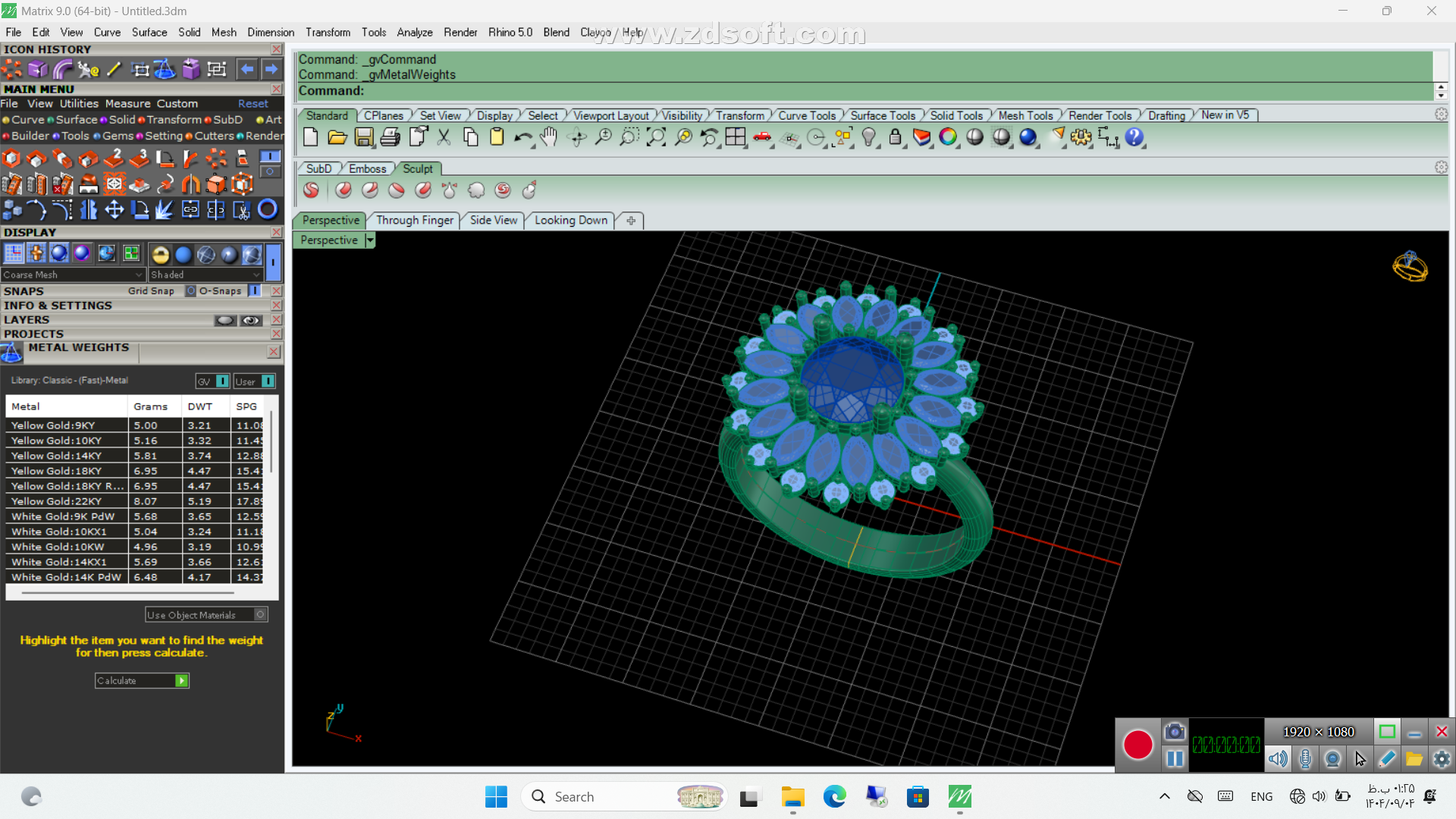Select the gold sphere display mode icon

click(161, 255)
